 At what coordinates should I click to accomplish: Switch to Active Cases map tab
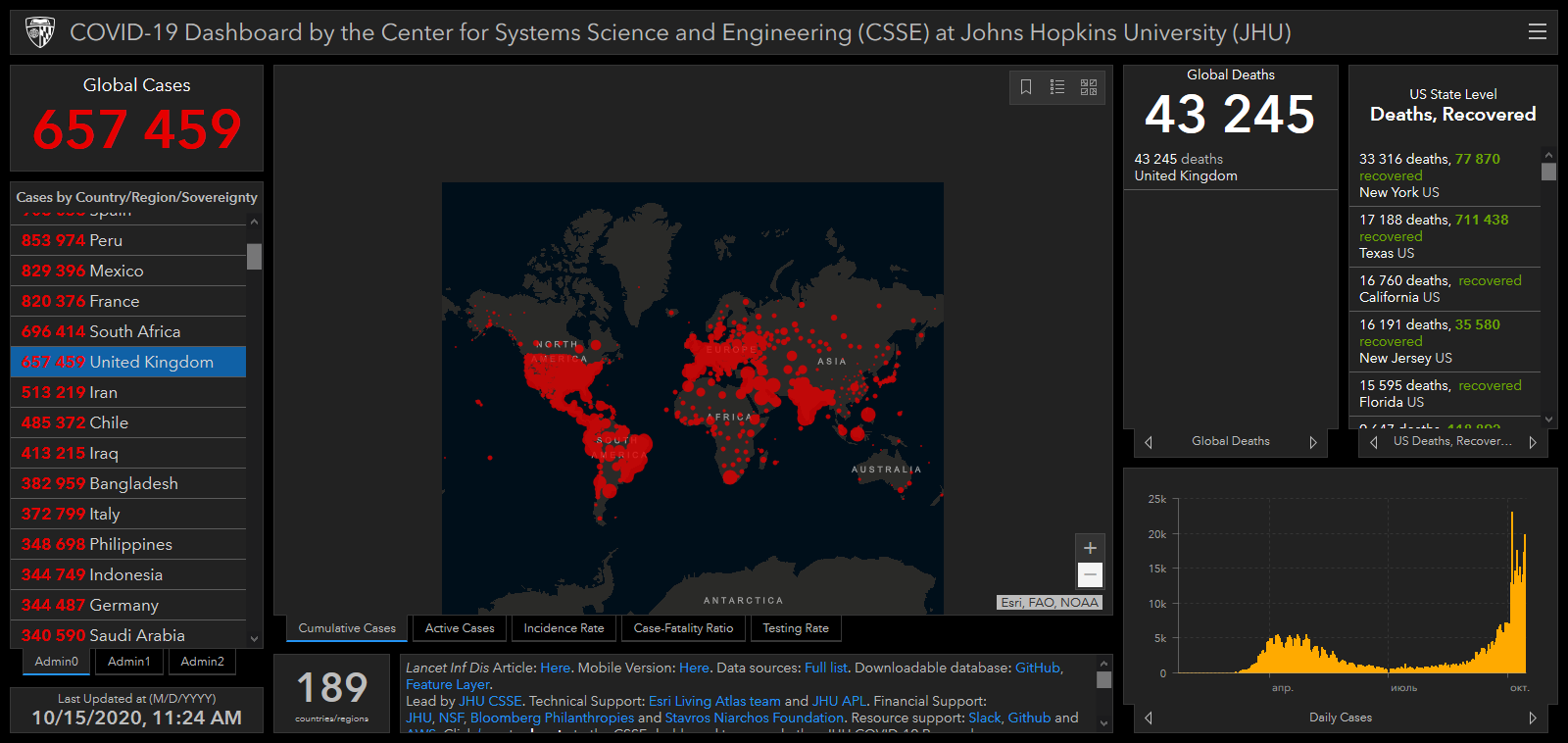pyautogui.click(x=460, y=628)
